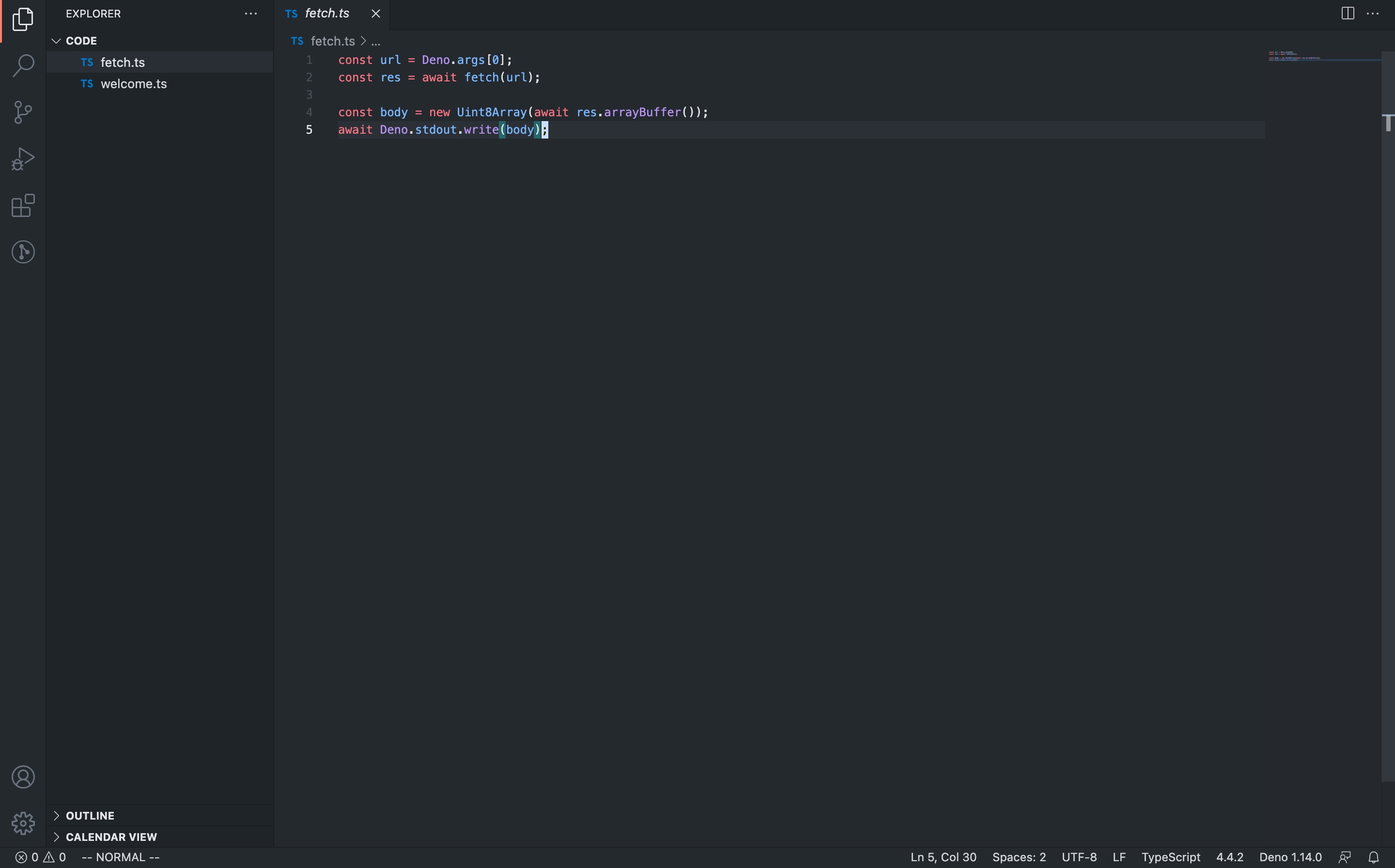1395x868 pixels.
Task: Open the Git Graph sidebar icon
Action: [x=23, y=252]
